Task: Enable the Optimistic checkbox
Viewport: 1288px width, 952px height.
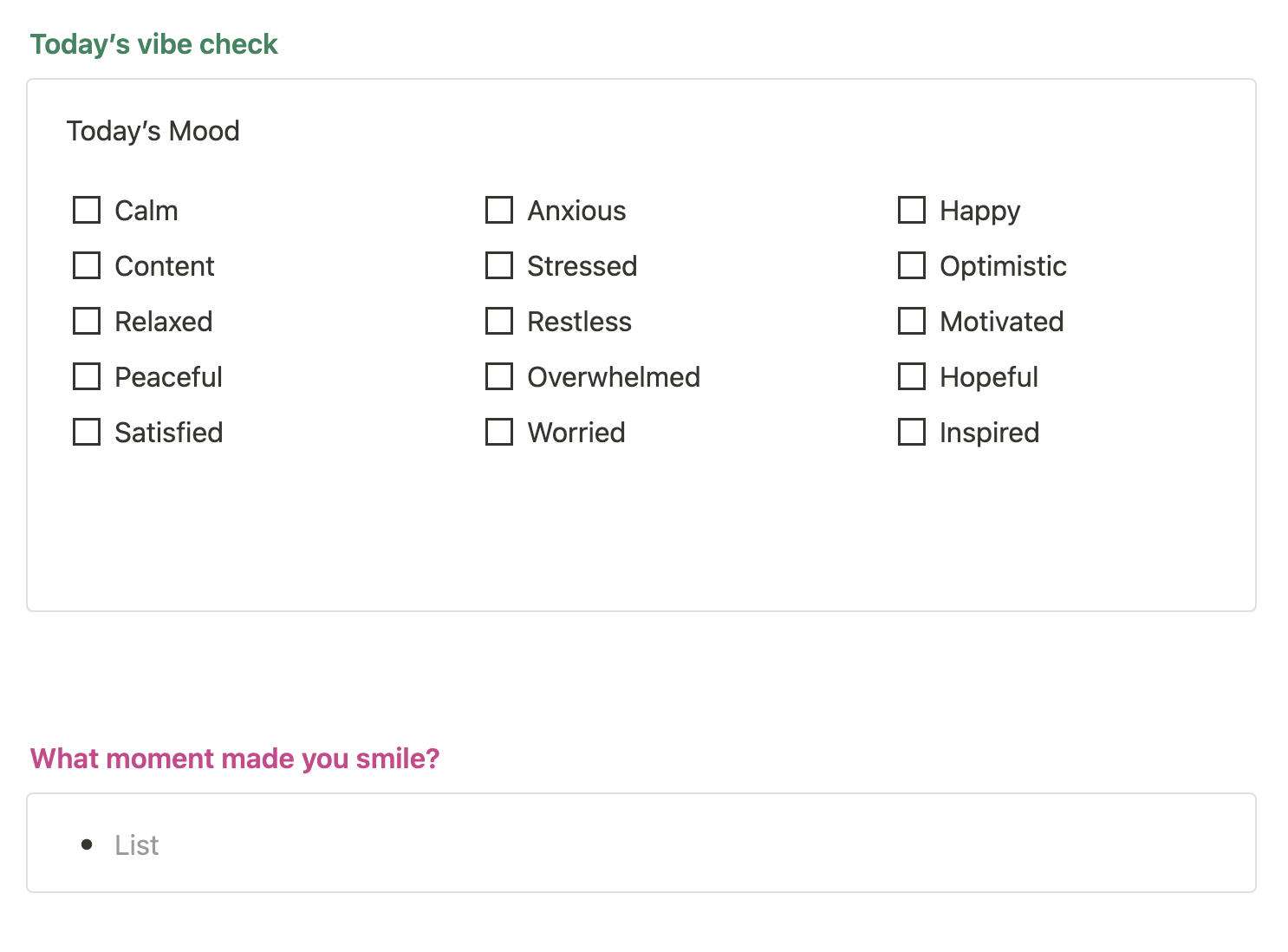Action: pyautogui.click(x=912, y=265)
